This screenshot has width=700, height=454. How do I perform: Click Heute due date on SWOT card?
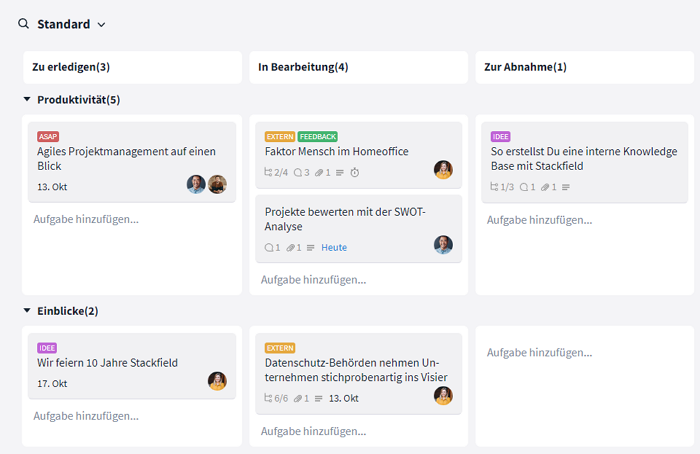334,248
